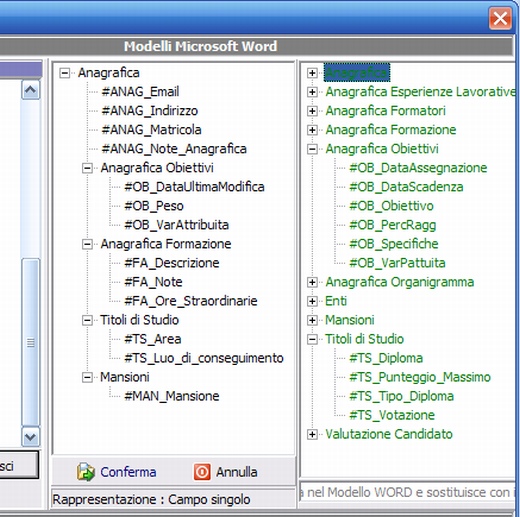Click left tree Titoli di Studio label
This screenshot has width=520, height=517.
[140, 320]
